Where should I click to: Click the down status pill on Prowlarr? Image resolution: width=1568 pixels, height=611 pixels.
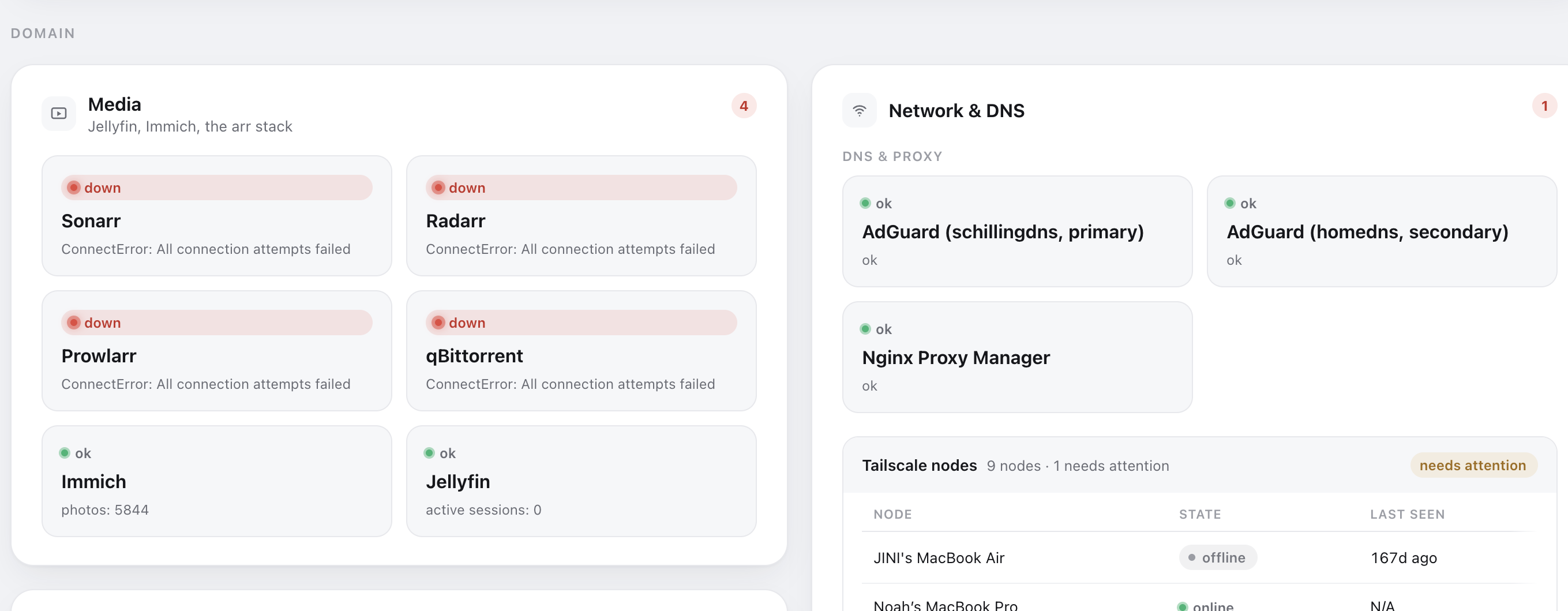(x=217, y=323)
